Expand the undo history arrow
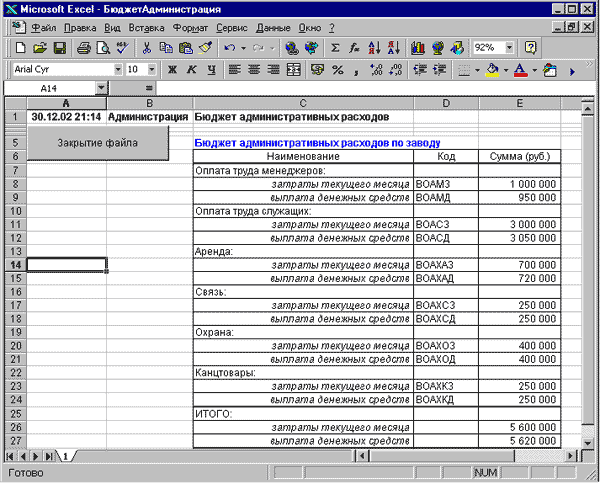The image size is (600, 484). 243,48
